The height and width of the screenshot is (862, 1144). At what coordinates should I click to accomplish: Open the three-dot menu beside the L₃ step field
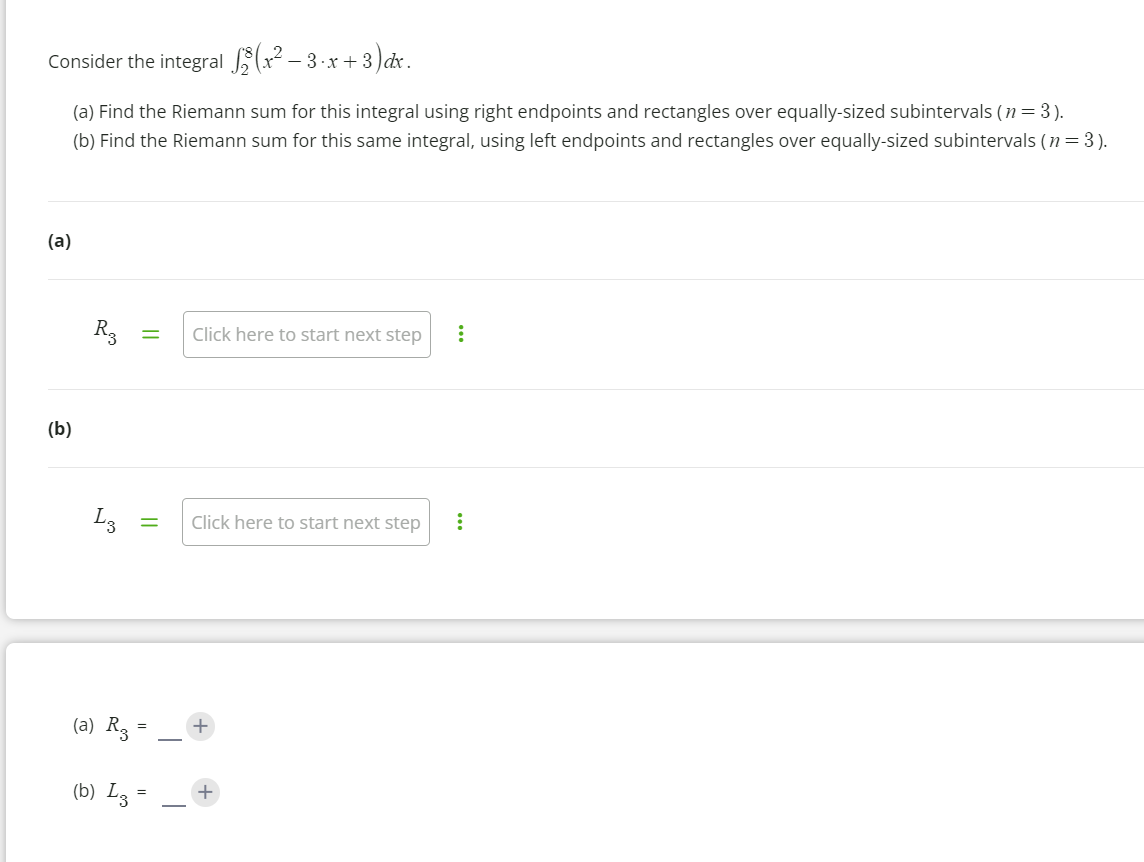pos(460,521)
